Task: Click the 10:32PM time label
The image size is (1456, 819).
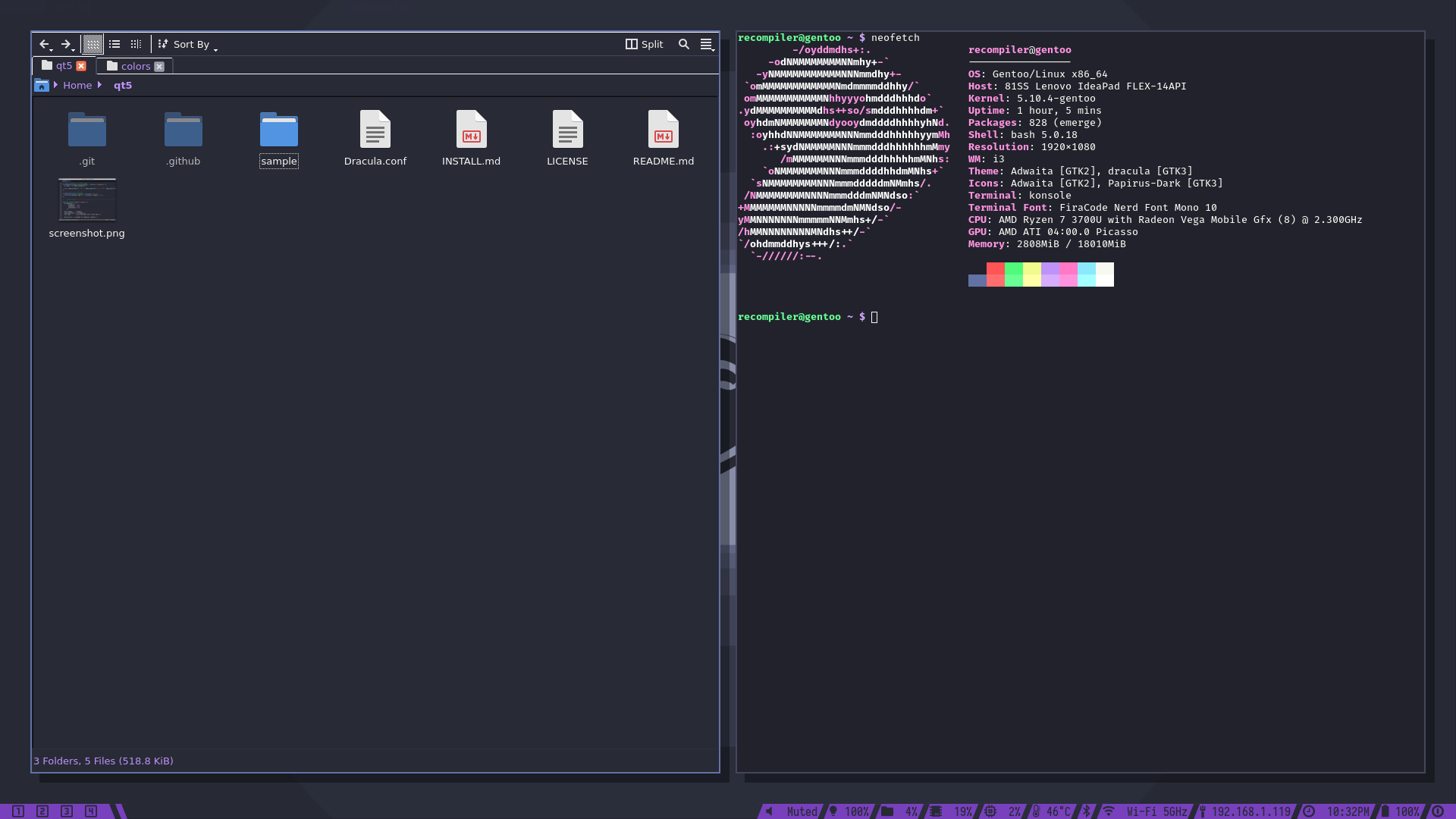Action: 1348,811
